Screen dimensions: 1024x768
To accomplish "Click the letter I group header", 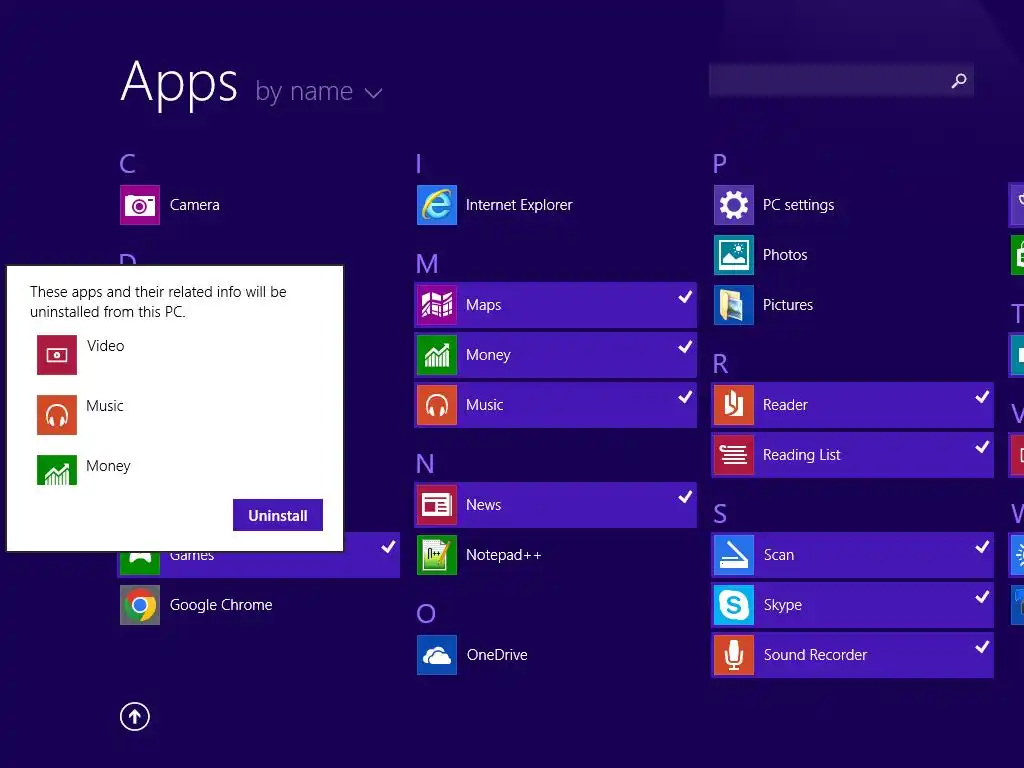I will point(419,164).
